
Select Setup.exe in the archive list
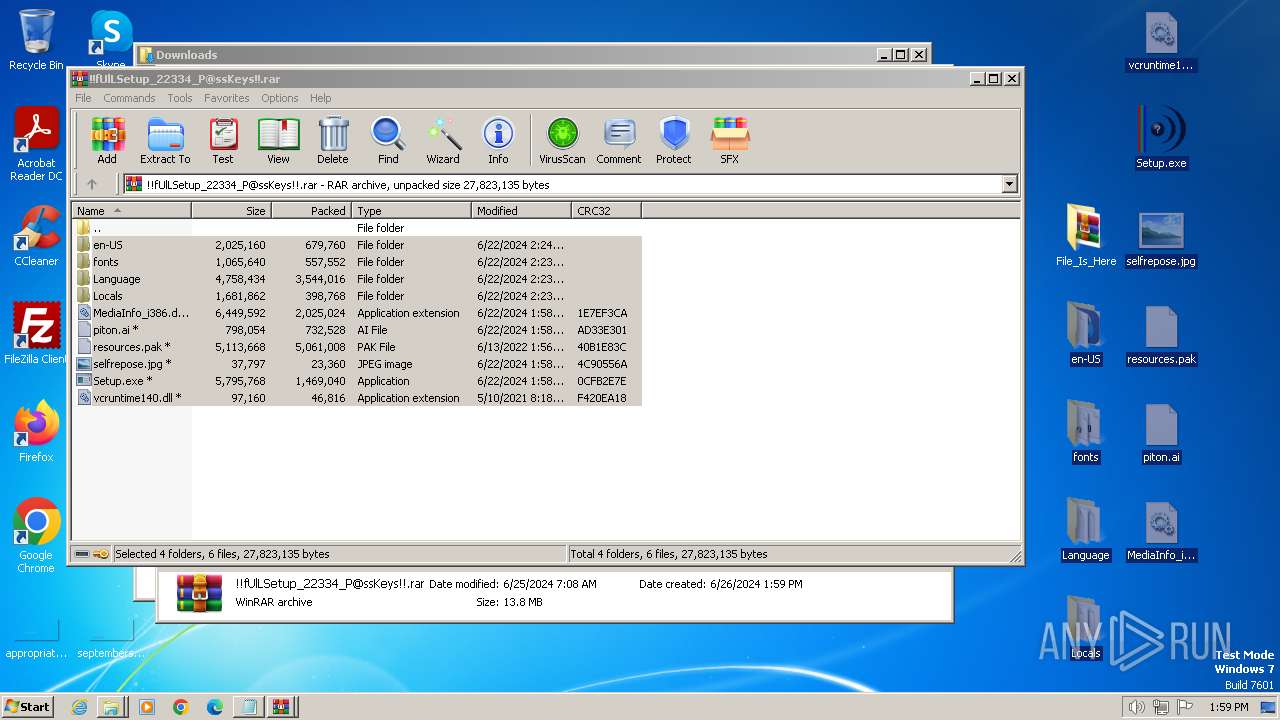[x=357, y=381]
